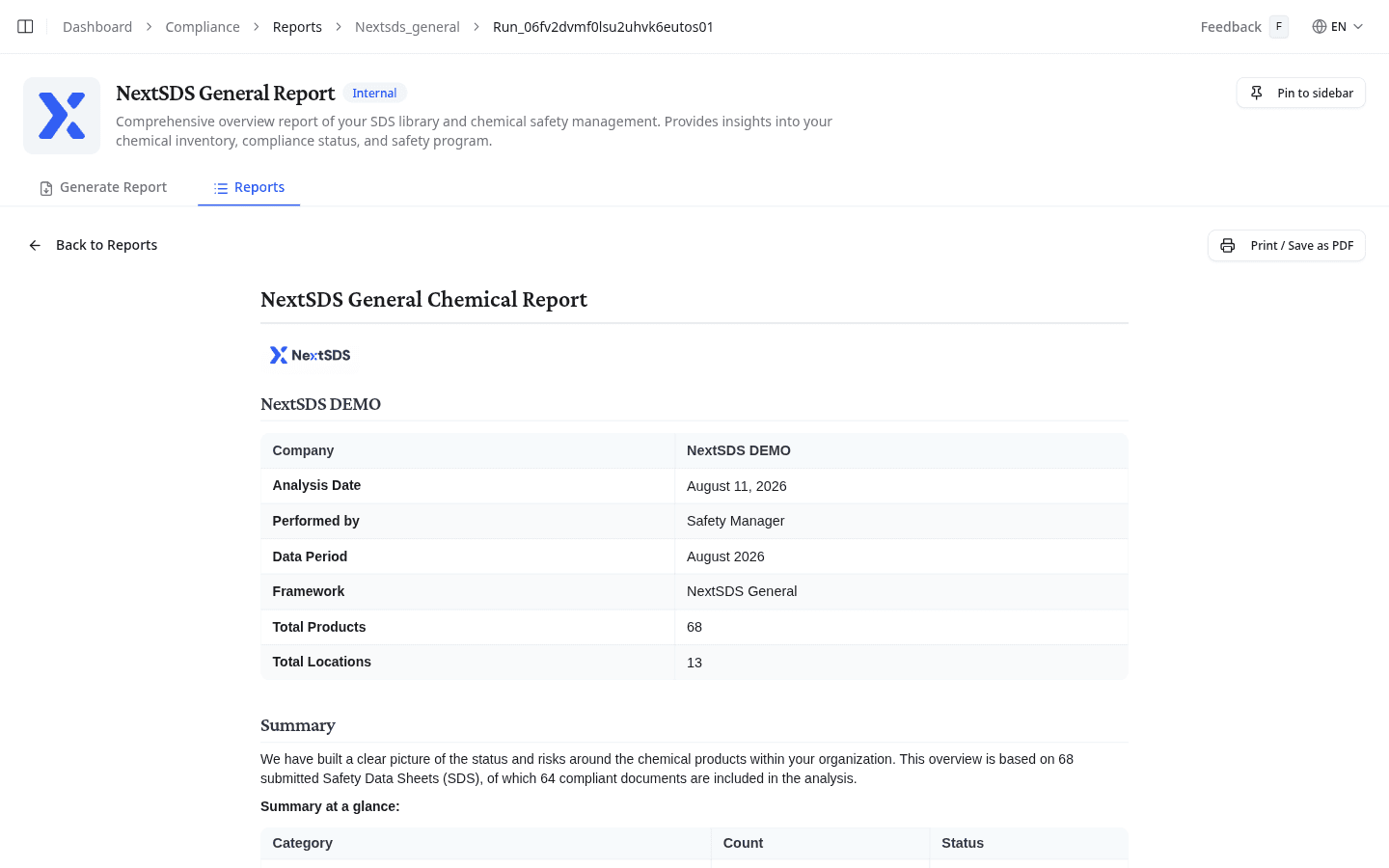Image resolution: width=1389 pixels, height=868 pixels.
Task: Click Summary at a glance text
Action: coord(330,806)
